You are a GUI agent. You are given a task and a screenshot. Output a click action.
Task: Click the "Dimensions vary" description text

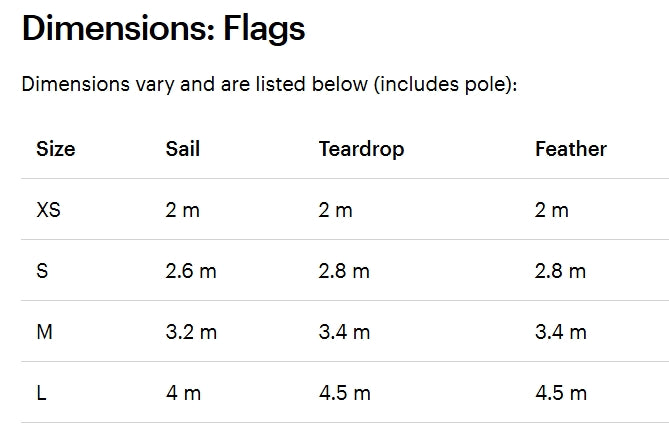click(269, 84)
